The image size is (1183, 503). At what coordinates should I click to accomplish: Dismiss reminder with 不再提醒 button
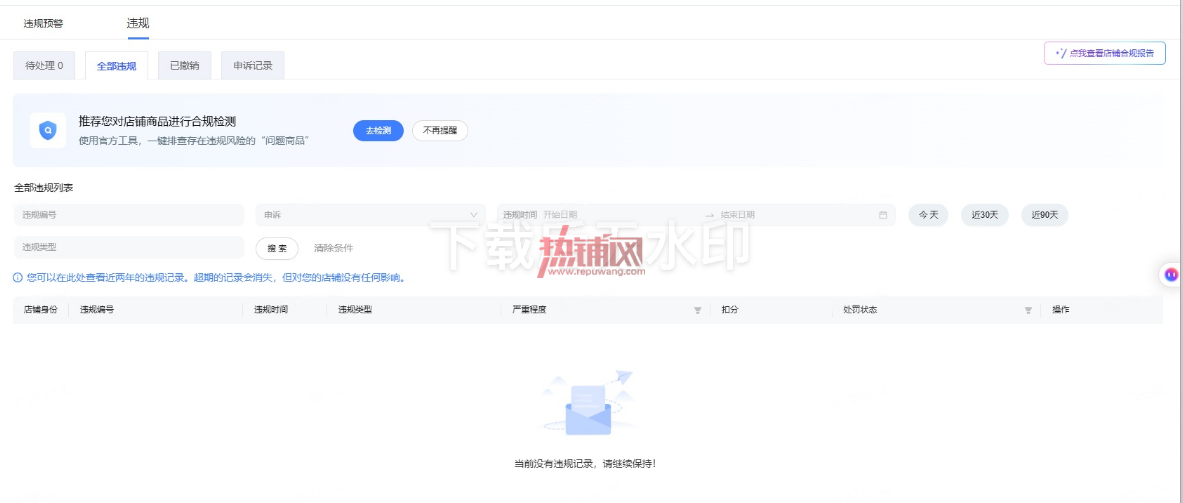(x=440, y=130)
